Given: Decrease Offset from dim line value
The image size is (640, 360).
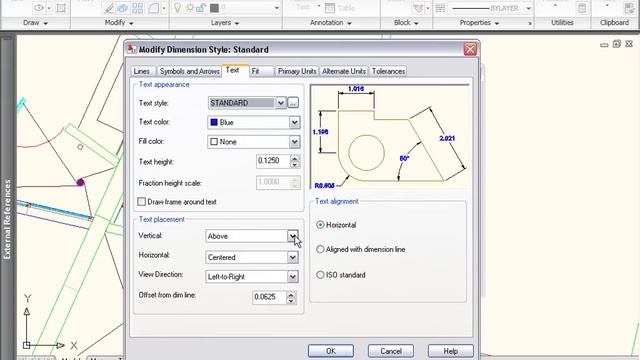Looking at the screenshot, I should (x=291, y=301).
